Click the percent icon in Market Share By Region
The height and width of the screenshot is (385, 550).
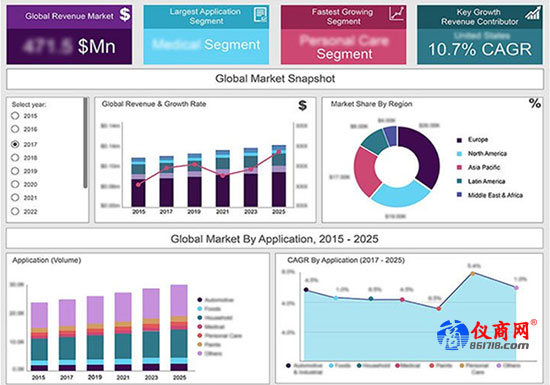535,103
